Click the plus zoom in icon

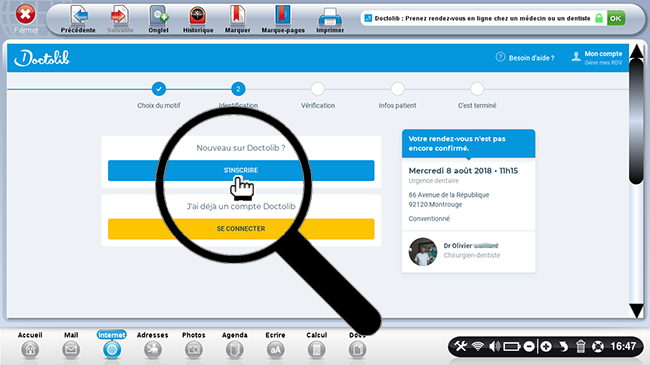click(546, 346)
